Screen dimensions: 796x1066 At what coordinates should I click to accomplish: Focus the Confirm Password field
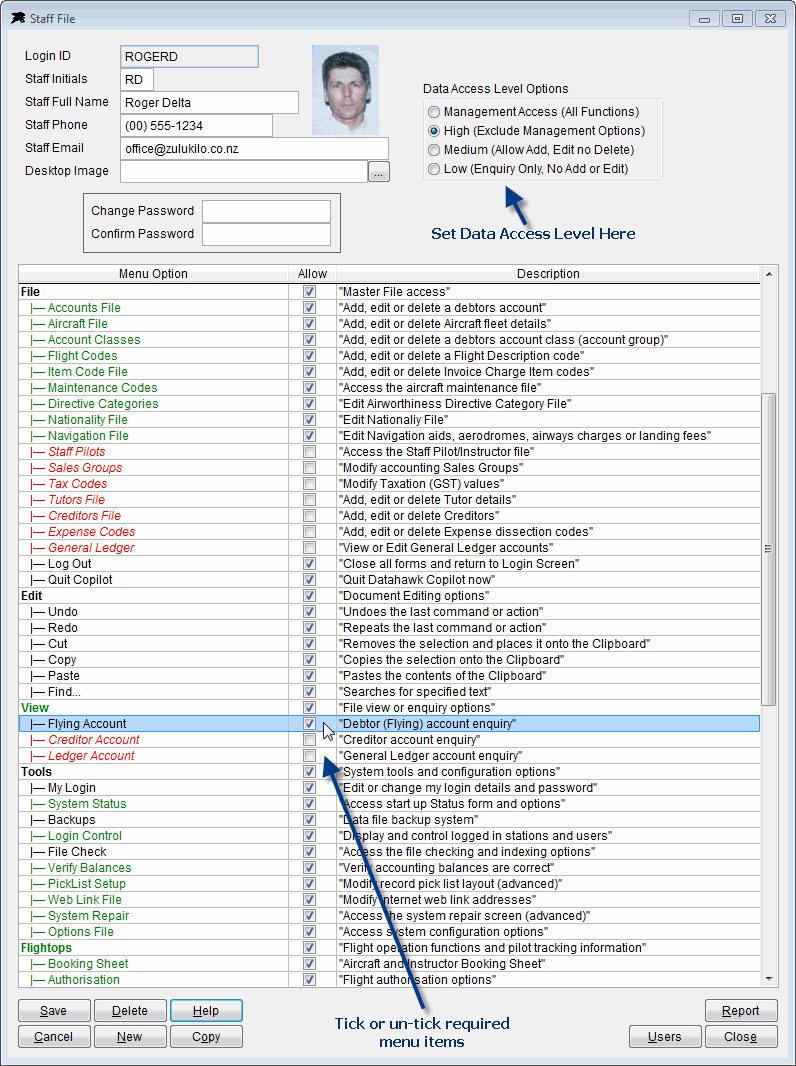[266, 235]
